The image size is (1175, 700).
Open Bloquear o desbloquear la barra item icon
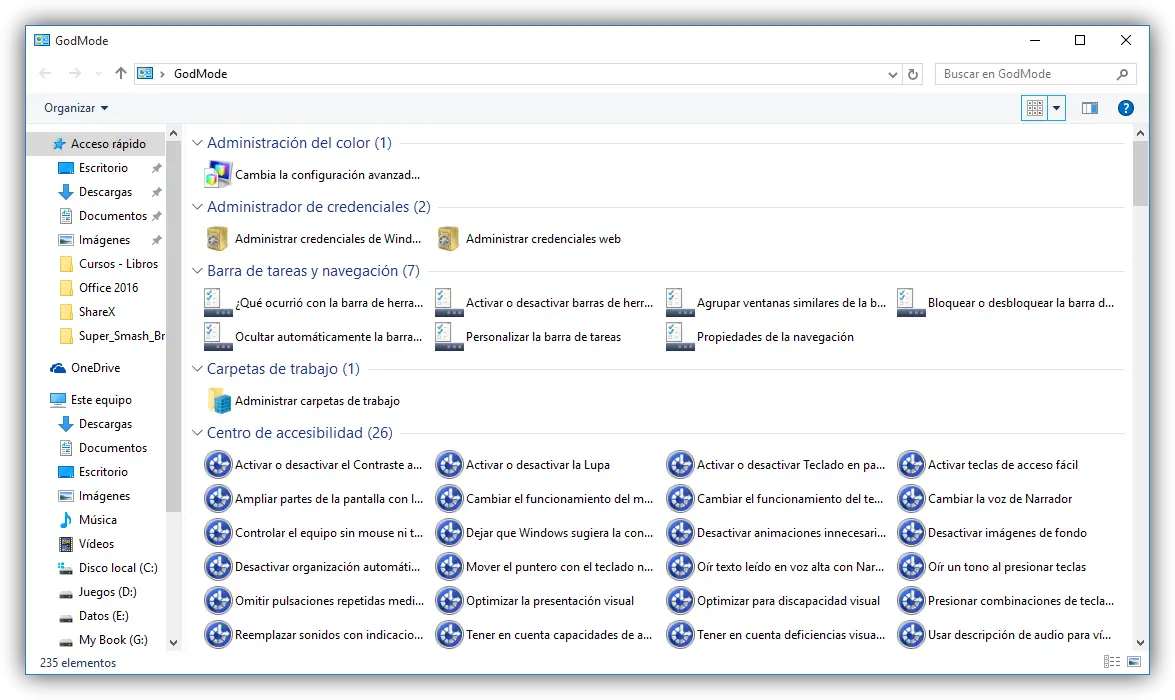910,303
